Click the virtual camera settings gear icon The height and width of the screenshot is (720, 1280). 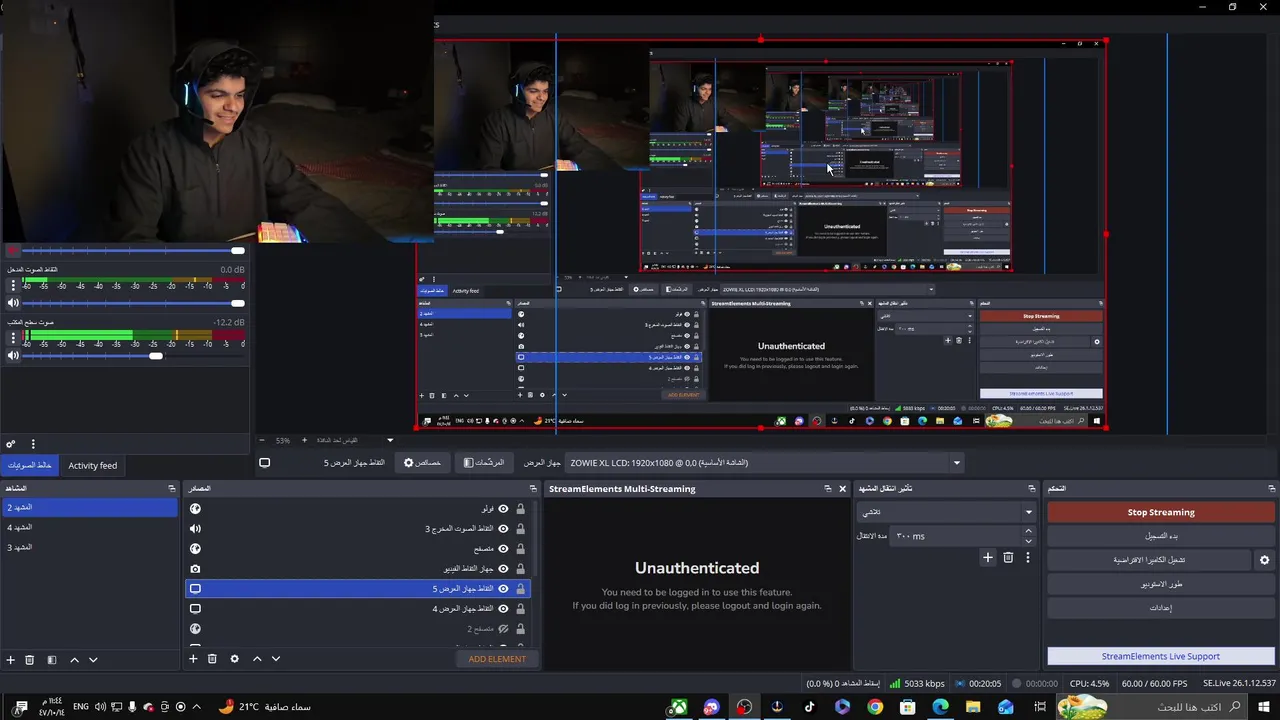click(1264, 560)
